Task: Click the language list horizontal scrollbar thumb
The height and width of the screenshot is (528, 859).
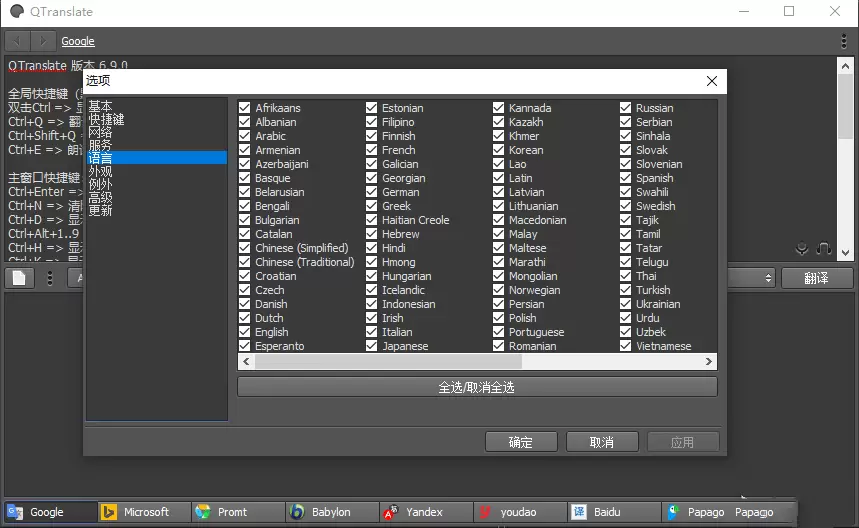Action: point(388,361)
